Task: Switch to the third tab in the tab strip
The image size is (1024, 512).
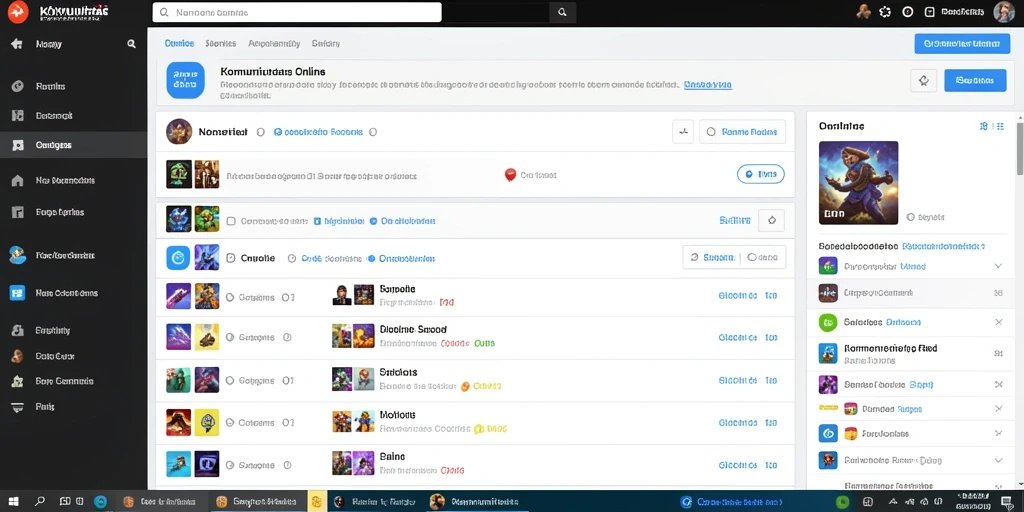Action: [x=274, y=43]
